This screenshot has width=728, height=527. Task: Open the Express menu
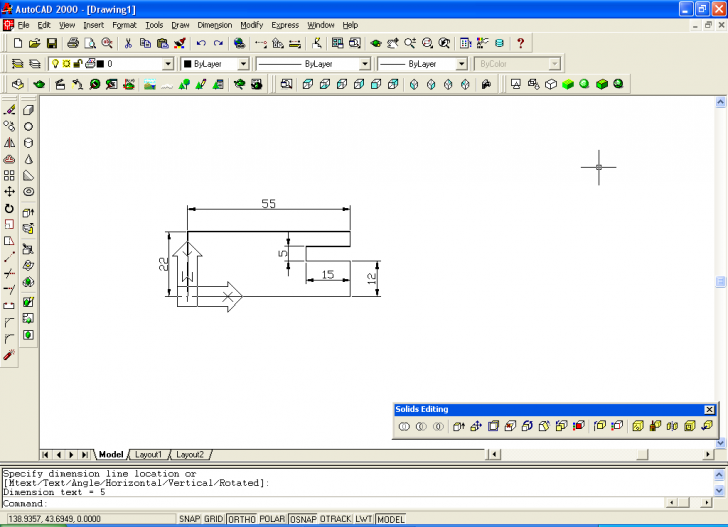tap(285, 25)
